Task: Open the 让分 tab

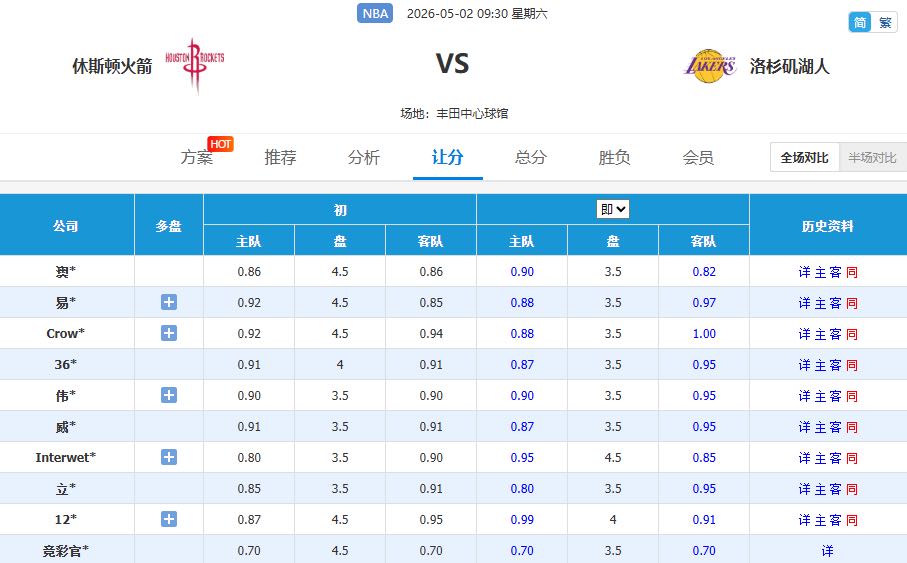Action: point(448,157)
